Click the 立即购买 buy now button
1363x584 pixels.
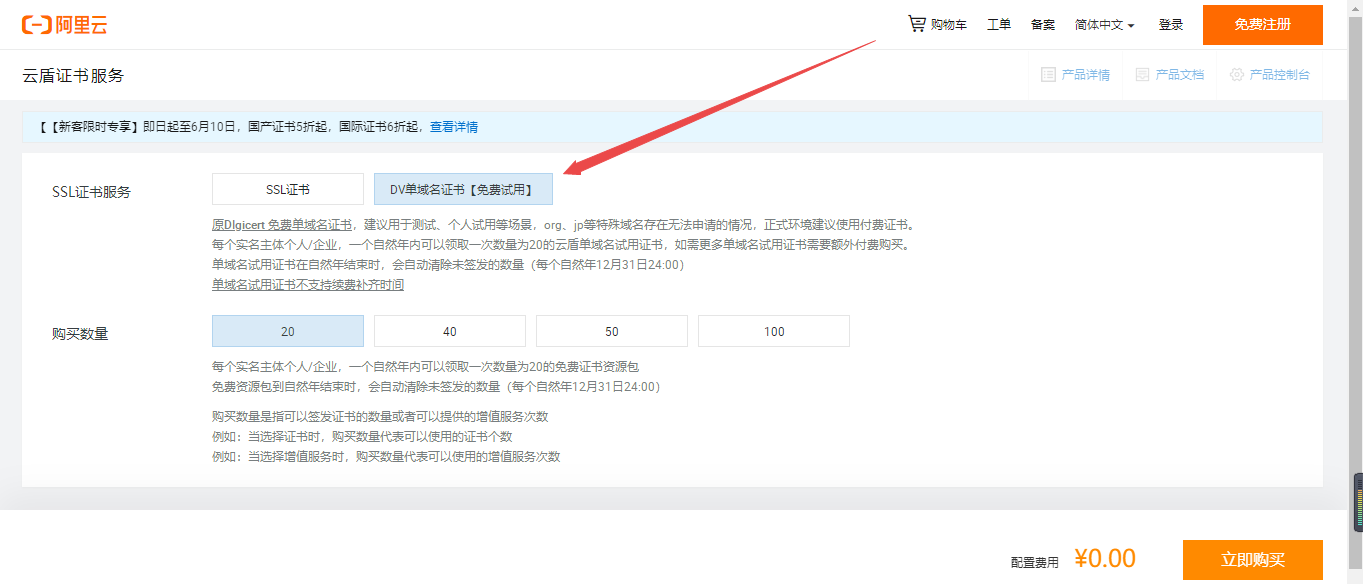tap(1252, 560)
